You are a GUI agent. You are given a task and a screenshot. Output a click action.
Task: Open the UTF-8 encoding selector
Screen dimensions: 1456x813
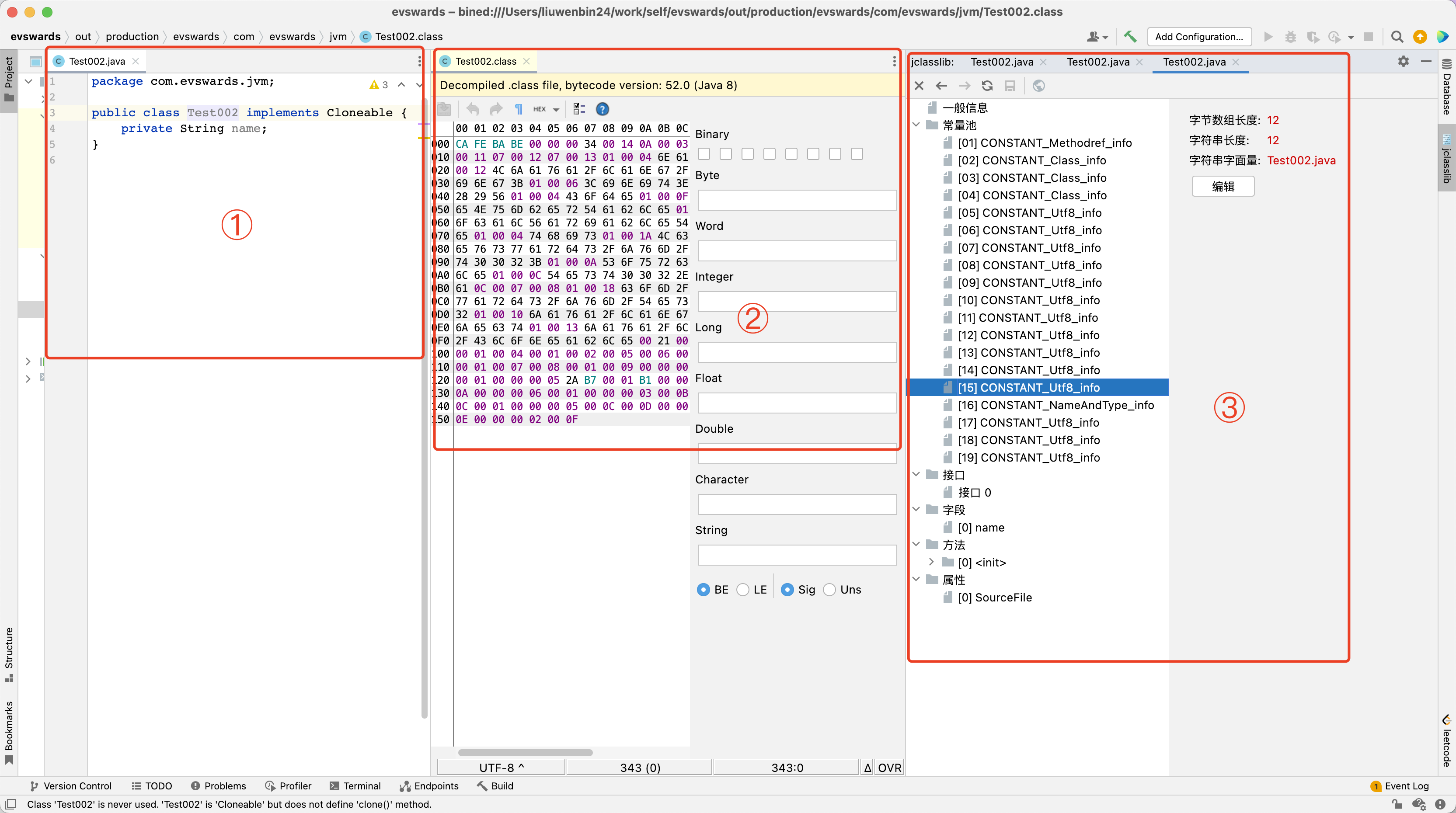(x=502, y=768)
